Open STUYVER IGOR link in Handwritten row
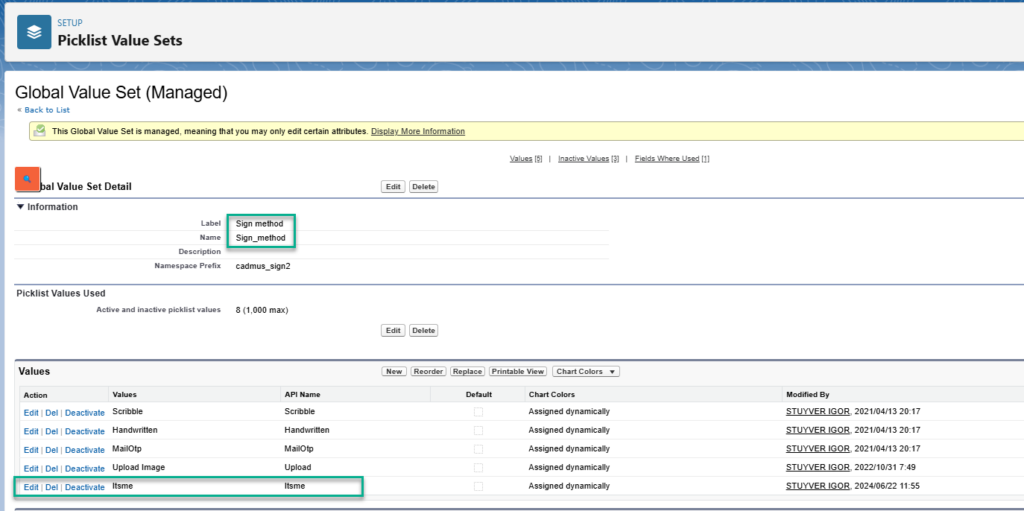This screenshot has height=511, width=1024. (818, 430)
